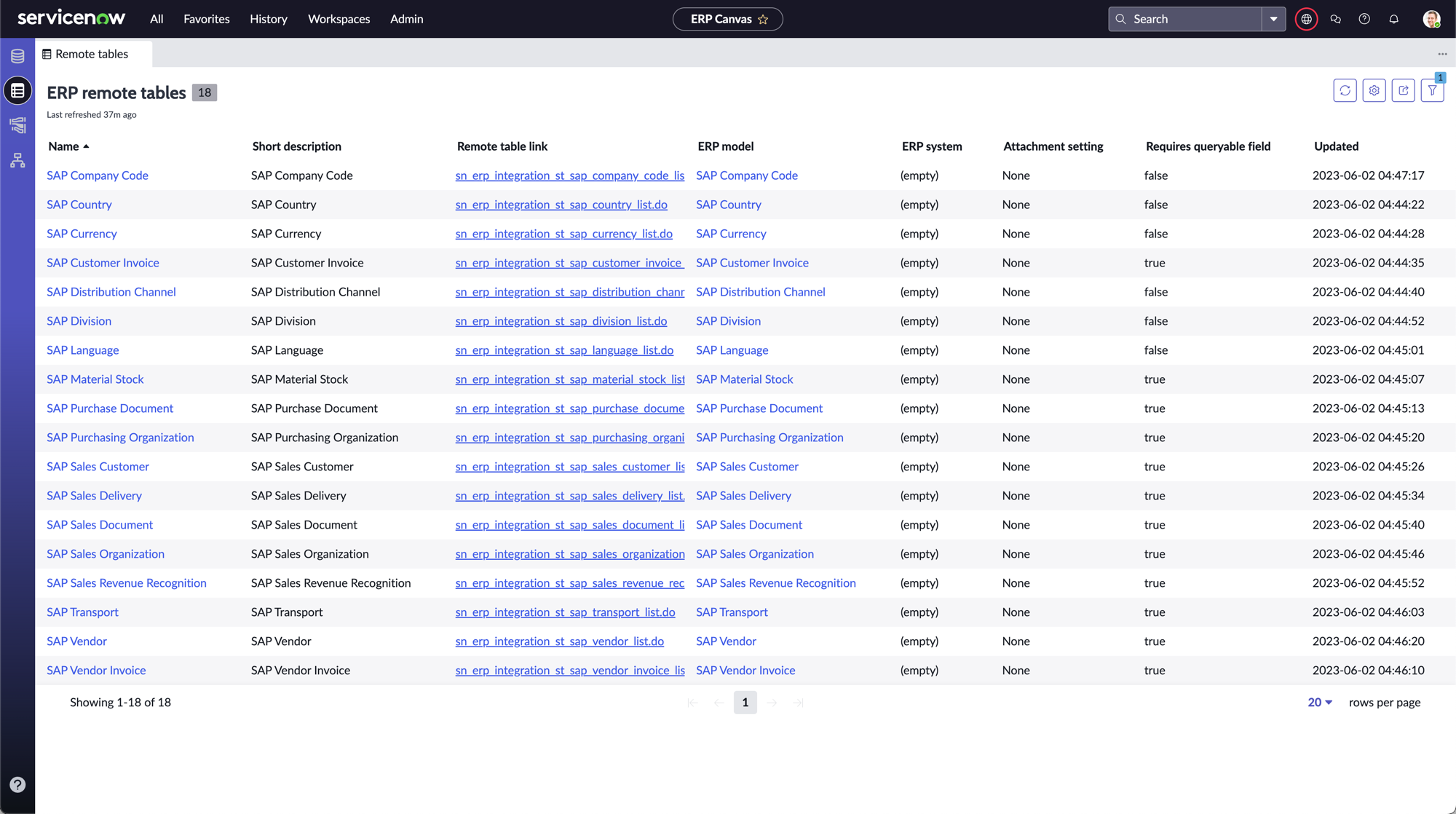Open the SAP Sales Delivery record in the Name column
1456x814 pixels.
(94, 496)
